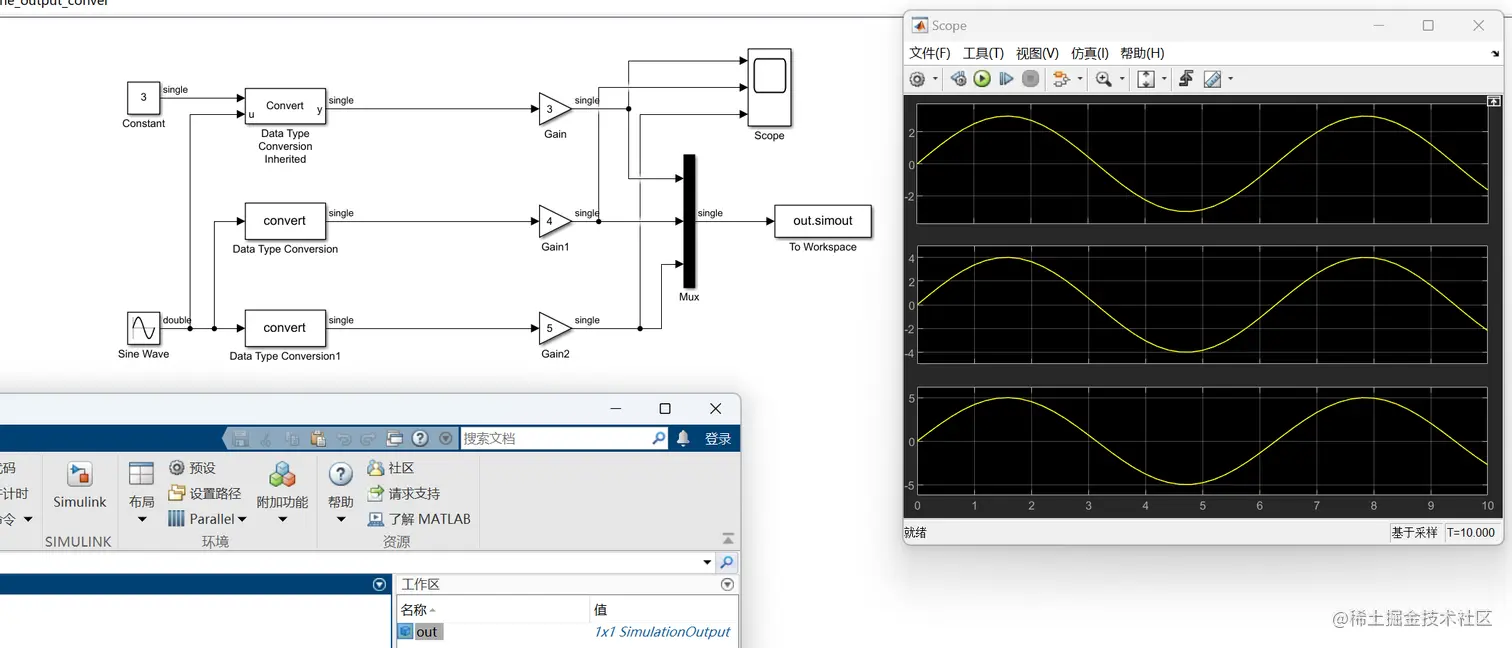Screen dimensions: 1512x648
Task: Open dropdown beside the signal selector icon
Action: tap(1080, 79)
